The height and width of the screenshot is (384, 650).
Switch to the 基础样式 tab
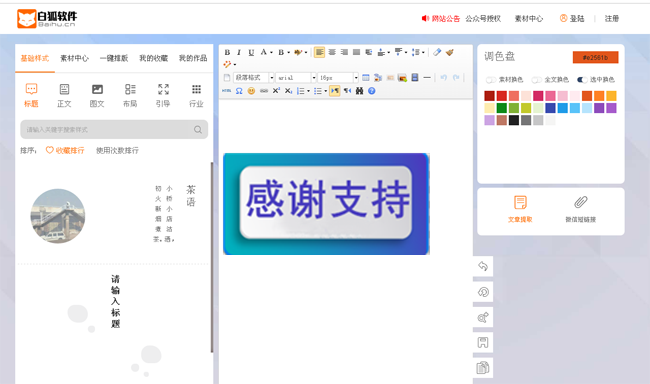click(35, 58)
